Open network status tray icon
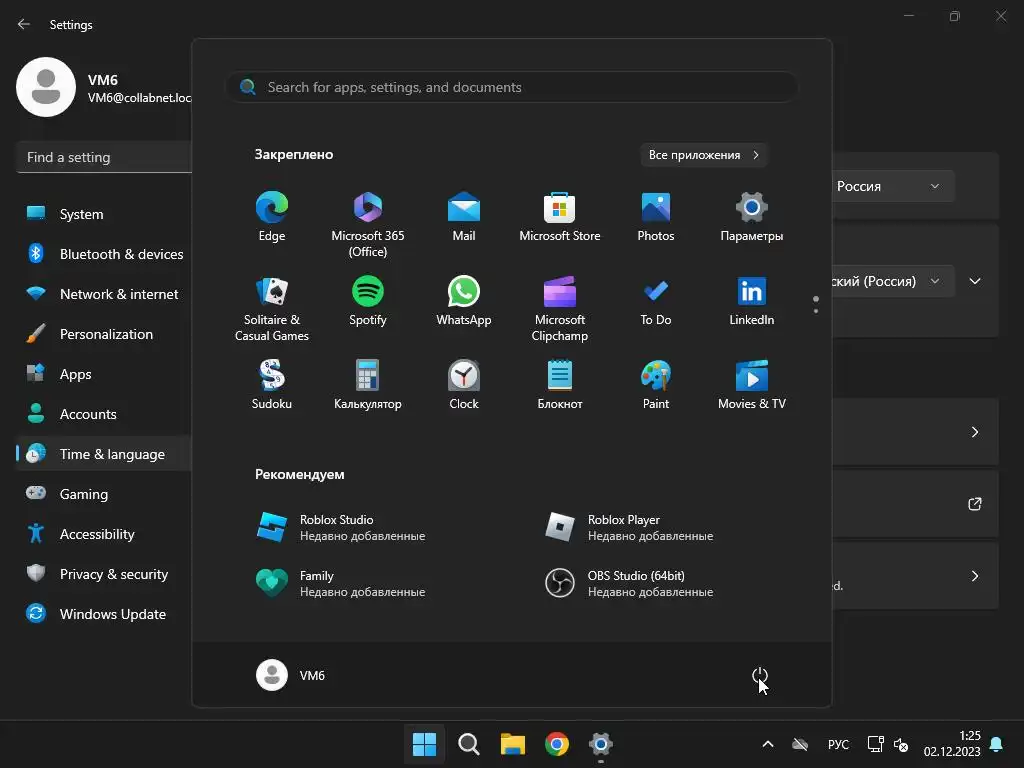 pyautogui.click(x=875, y=744)
